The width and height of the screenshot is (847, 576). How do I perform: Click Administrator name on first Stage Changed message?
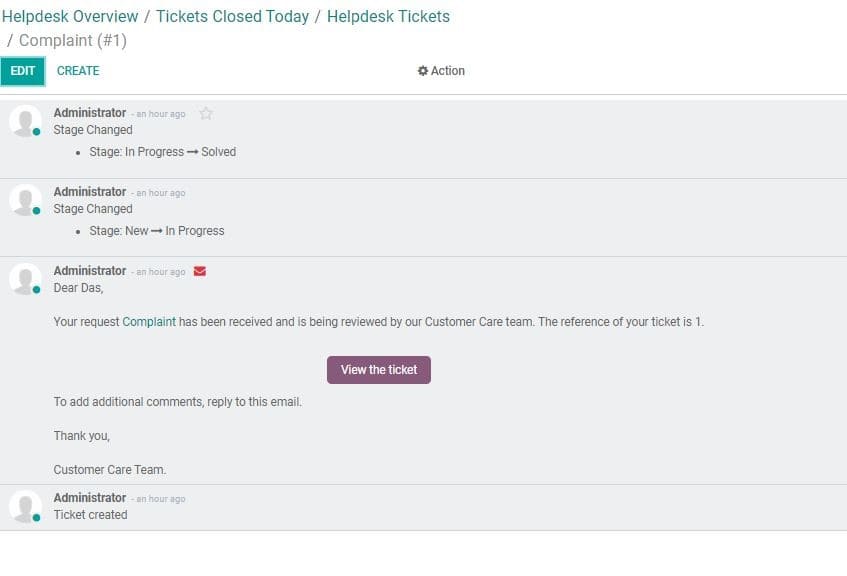click(x=90, y=113)
